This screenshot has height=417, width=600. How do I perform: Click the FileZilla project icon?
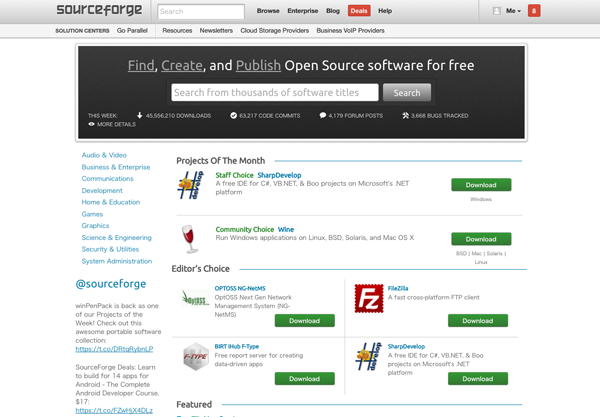[369, 298]
